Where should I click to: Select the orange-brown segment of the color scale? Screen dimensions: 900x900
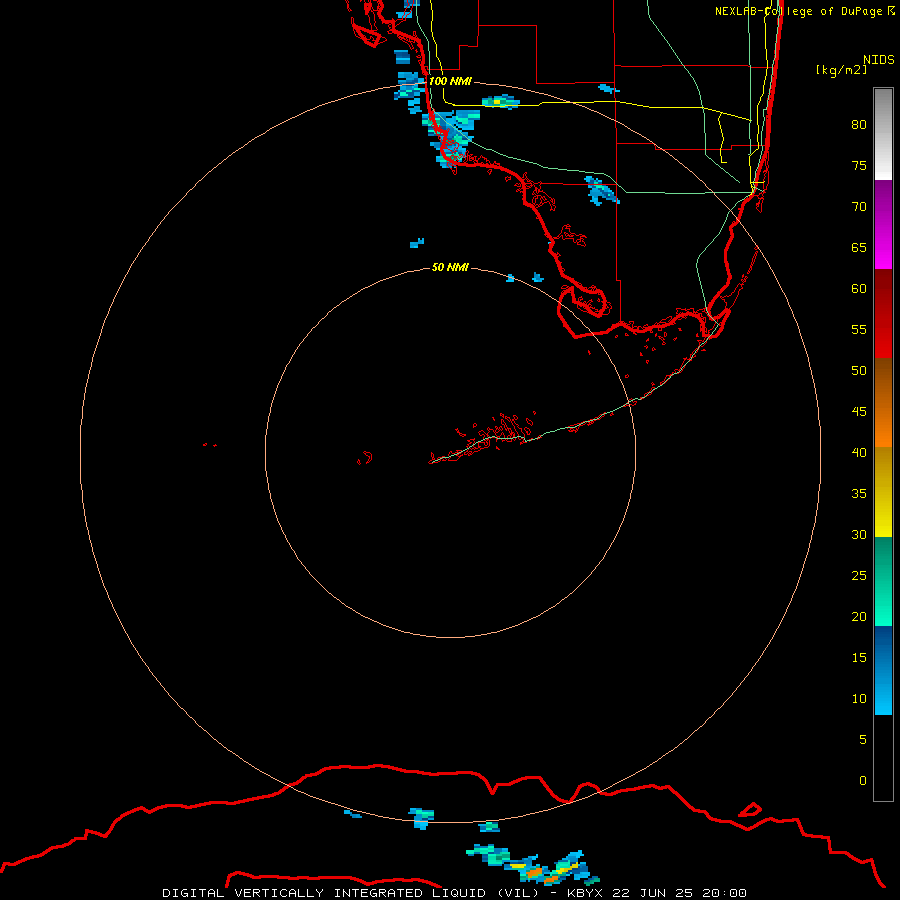coord(883,403)
